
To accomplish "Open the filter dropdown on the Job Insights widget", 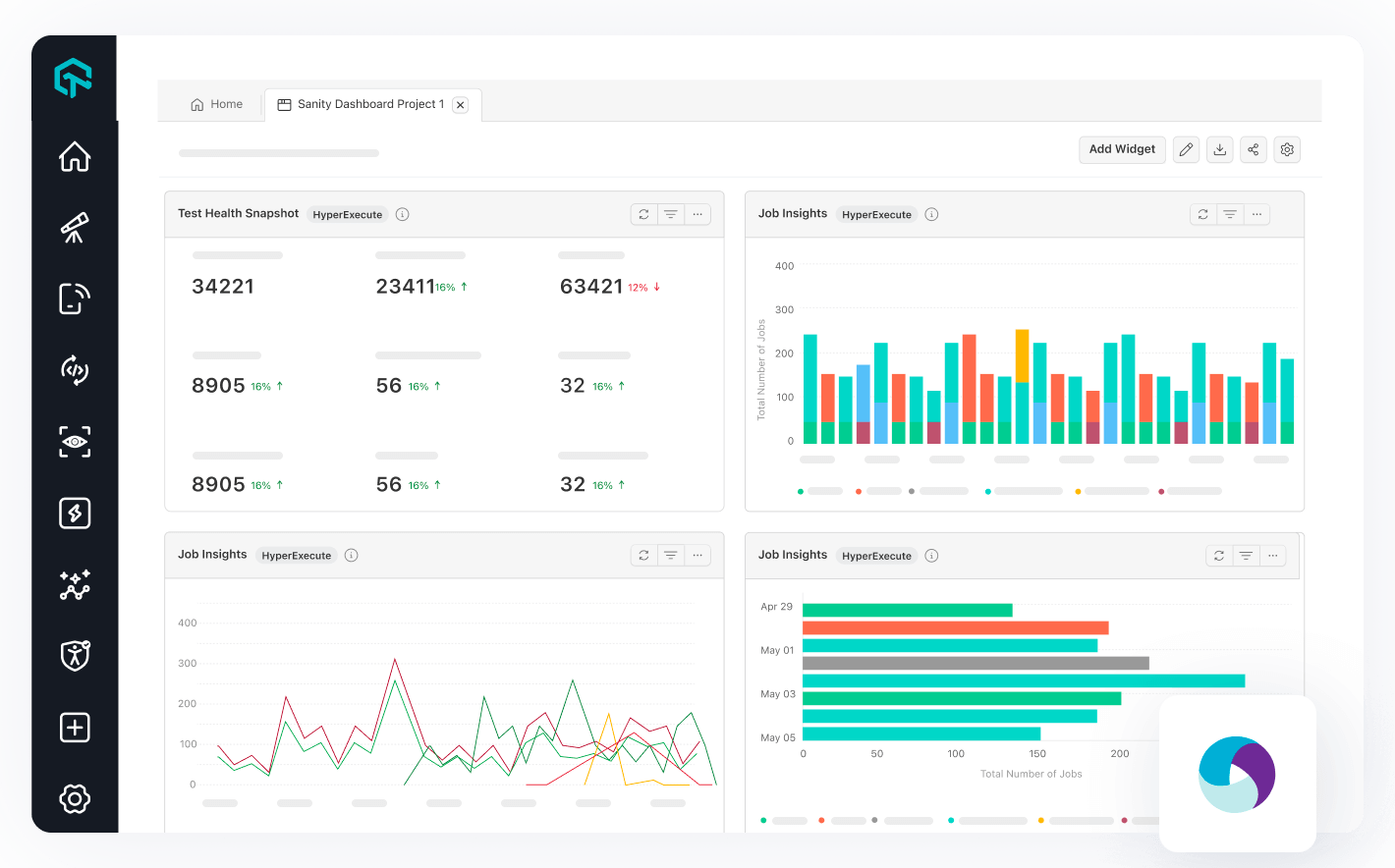I will [x=1230, y=213].
